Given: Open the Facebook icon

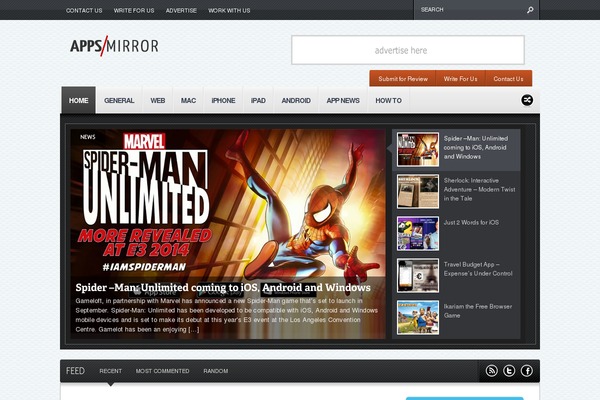Looking at the screenshot, I should pos(527,371).
